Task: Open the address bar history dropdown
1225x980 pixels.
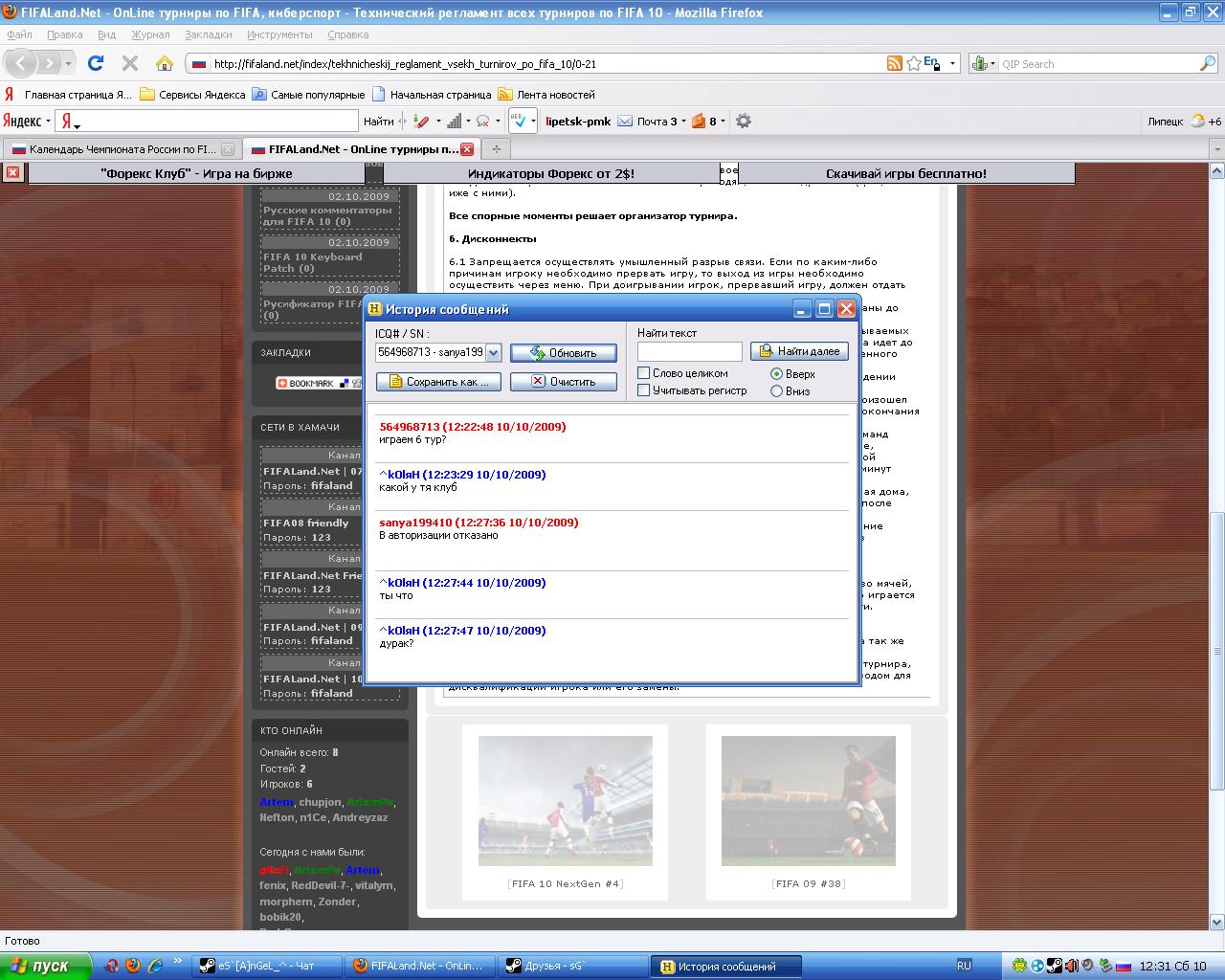Action: tap(952, 64)
